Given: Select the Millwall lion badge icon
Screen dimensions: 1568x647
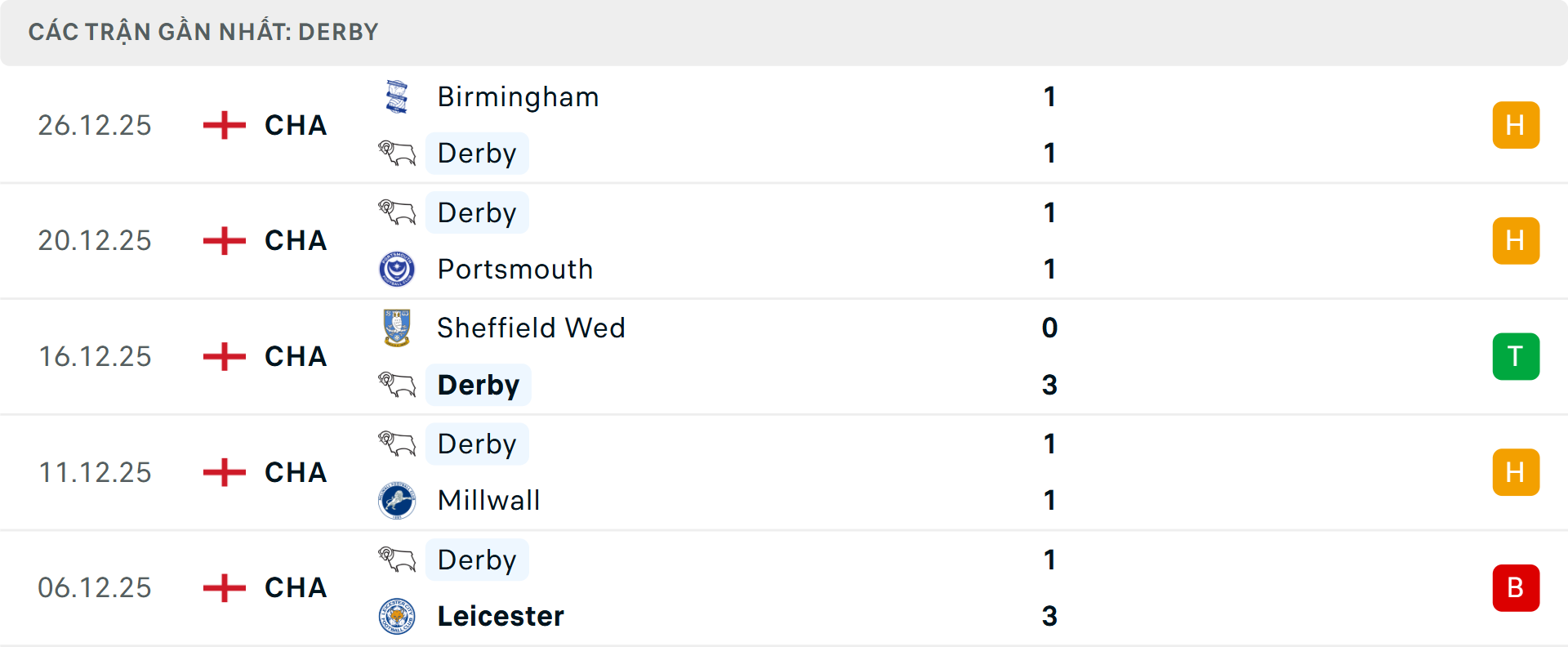Looking at the screenshot, I should (398, 500).
